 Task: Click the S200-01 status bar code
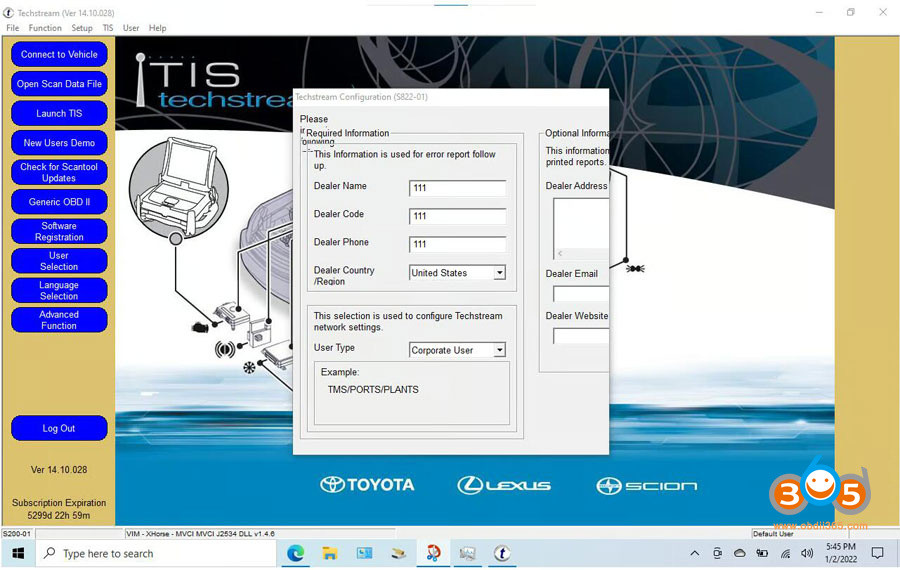coord(17,534)
